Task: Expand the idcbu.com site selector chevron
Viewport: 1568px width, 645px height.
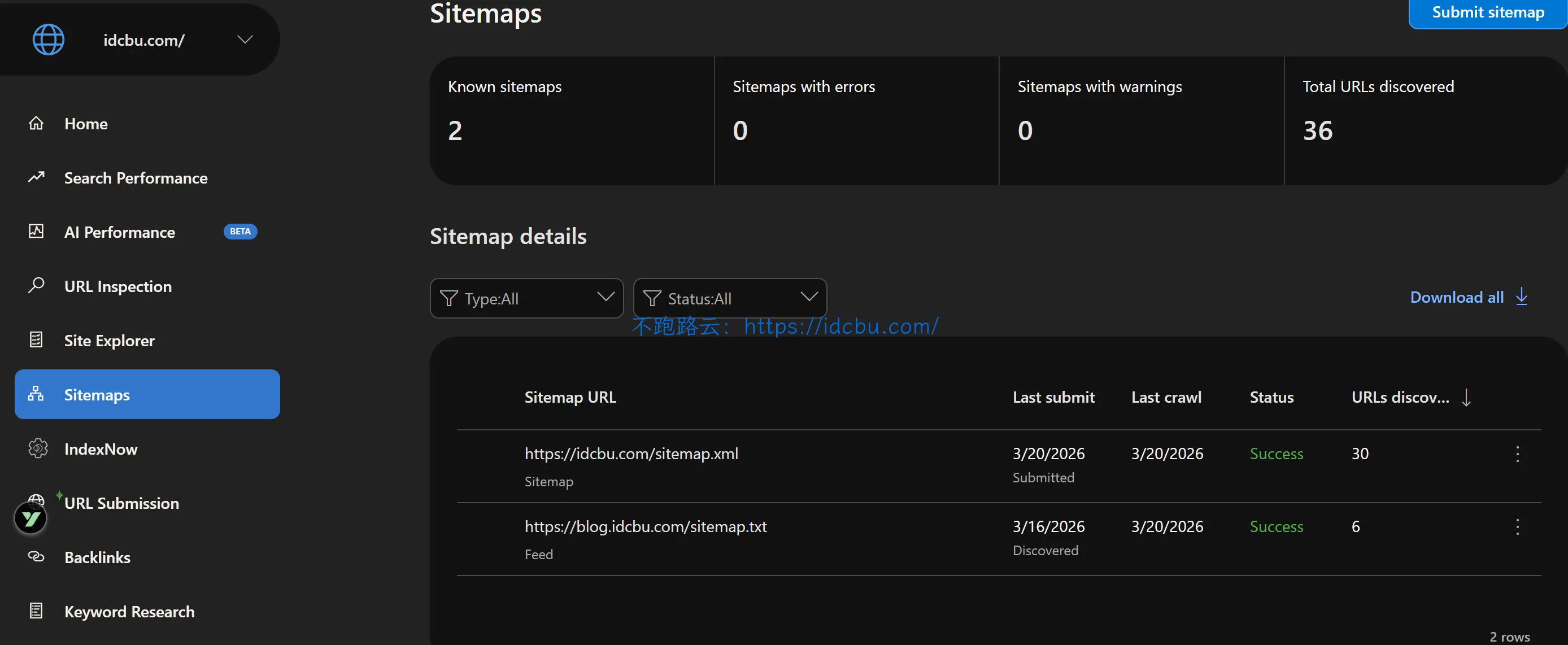Action: 245,40
